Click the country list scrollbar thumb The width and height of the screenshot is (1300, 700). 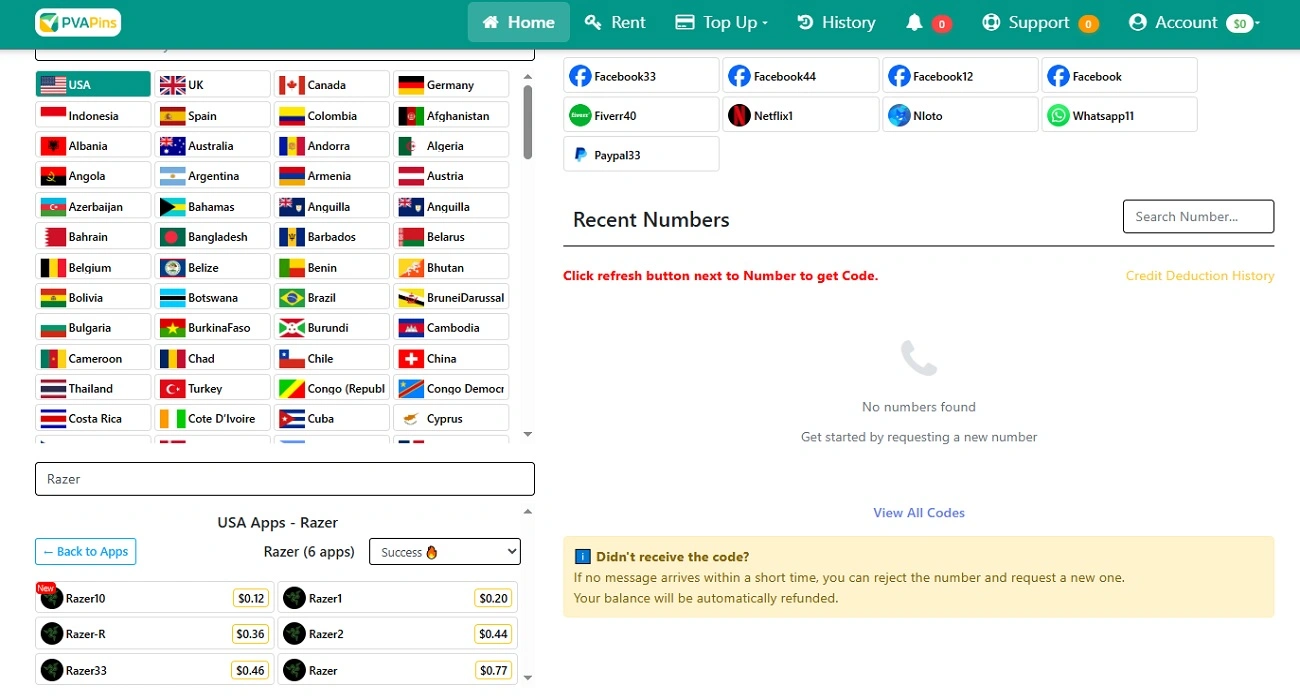click(528, 121)
